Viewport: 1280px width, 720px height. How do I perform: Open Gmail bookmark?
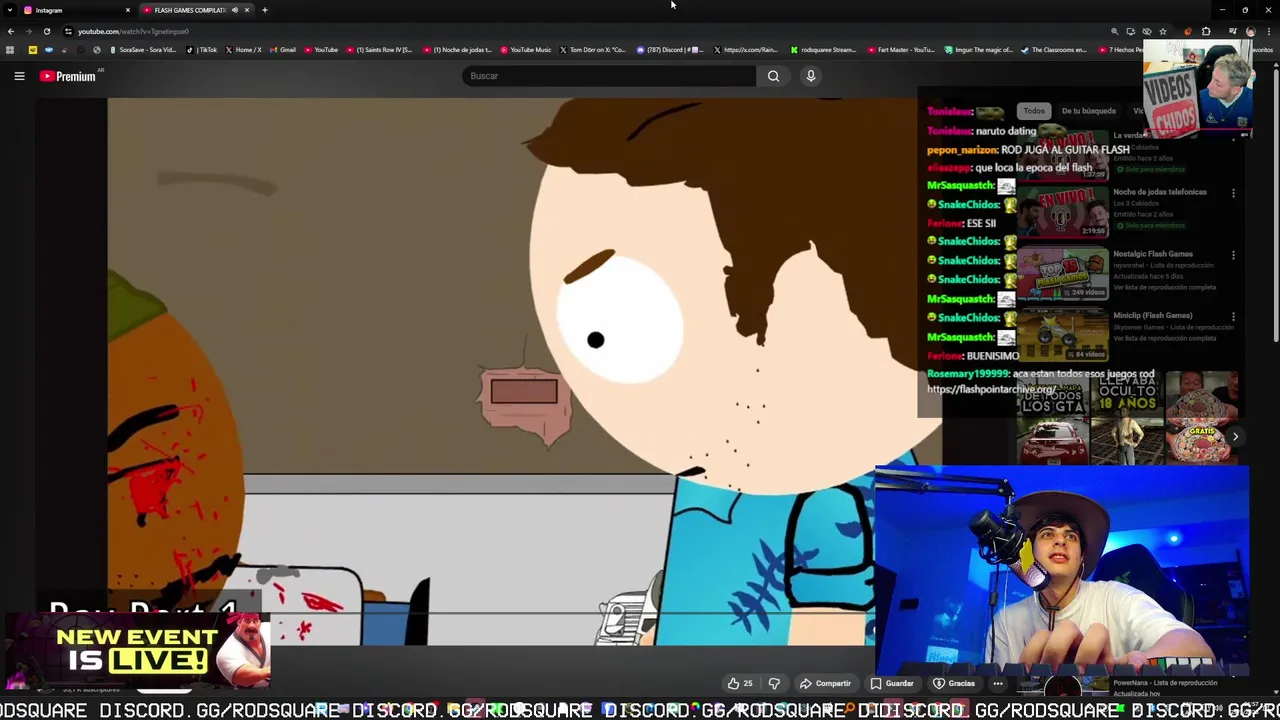tap(283, 50)
